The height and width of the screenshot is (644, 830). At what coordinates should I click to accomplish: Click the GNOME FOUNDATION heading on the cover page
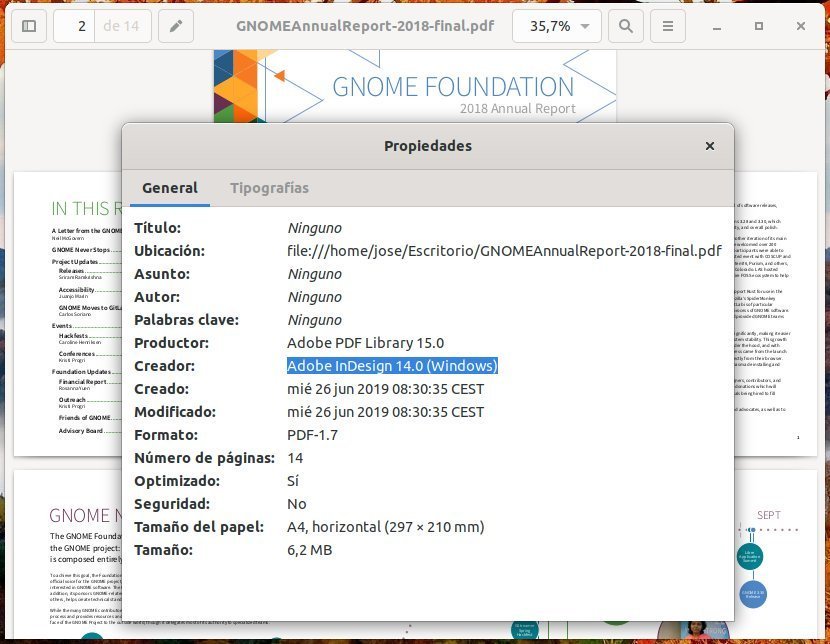[453, 87]
